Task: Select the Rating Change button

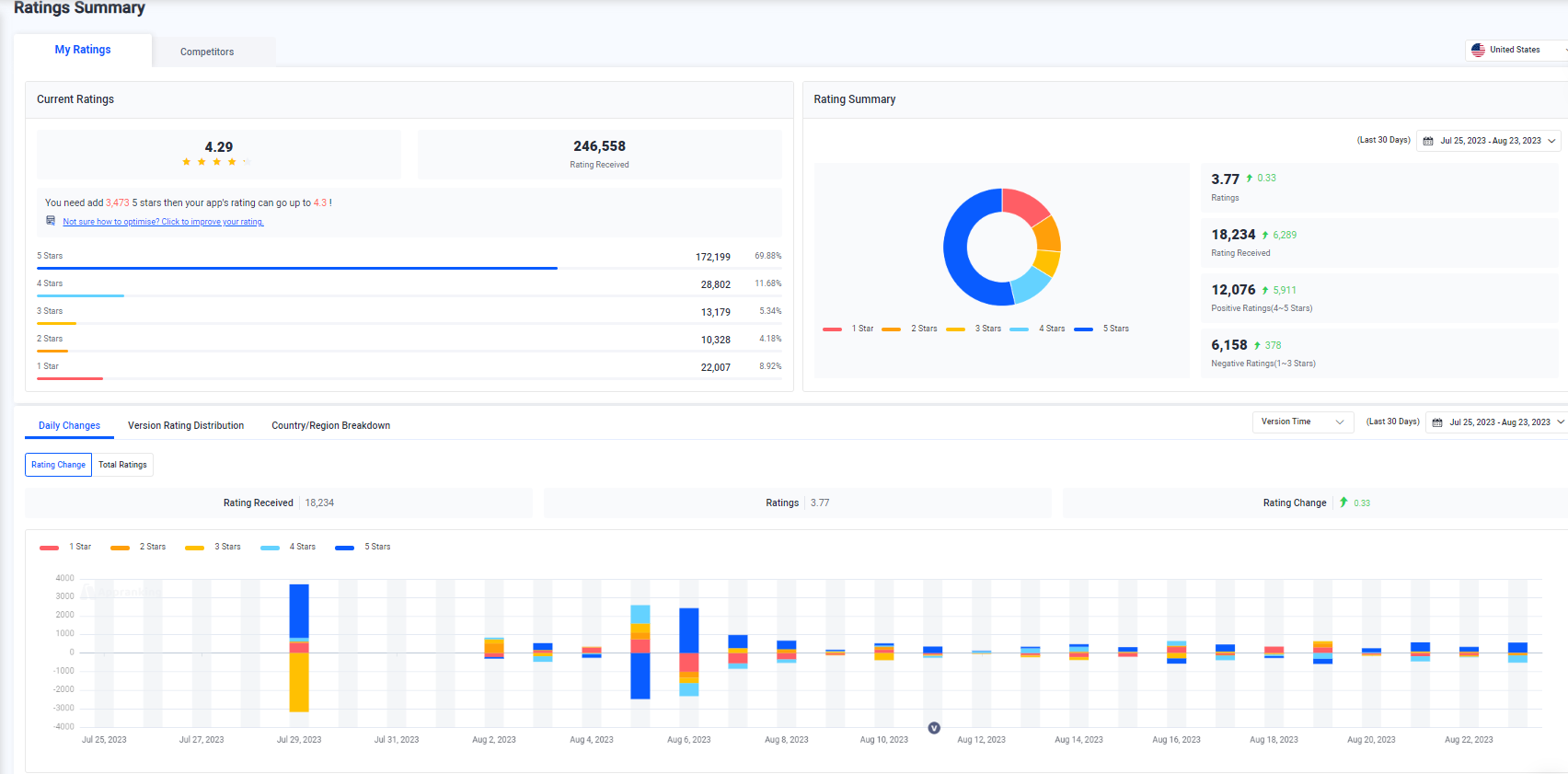Action: tap(58, 465)
